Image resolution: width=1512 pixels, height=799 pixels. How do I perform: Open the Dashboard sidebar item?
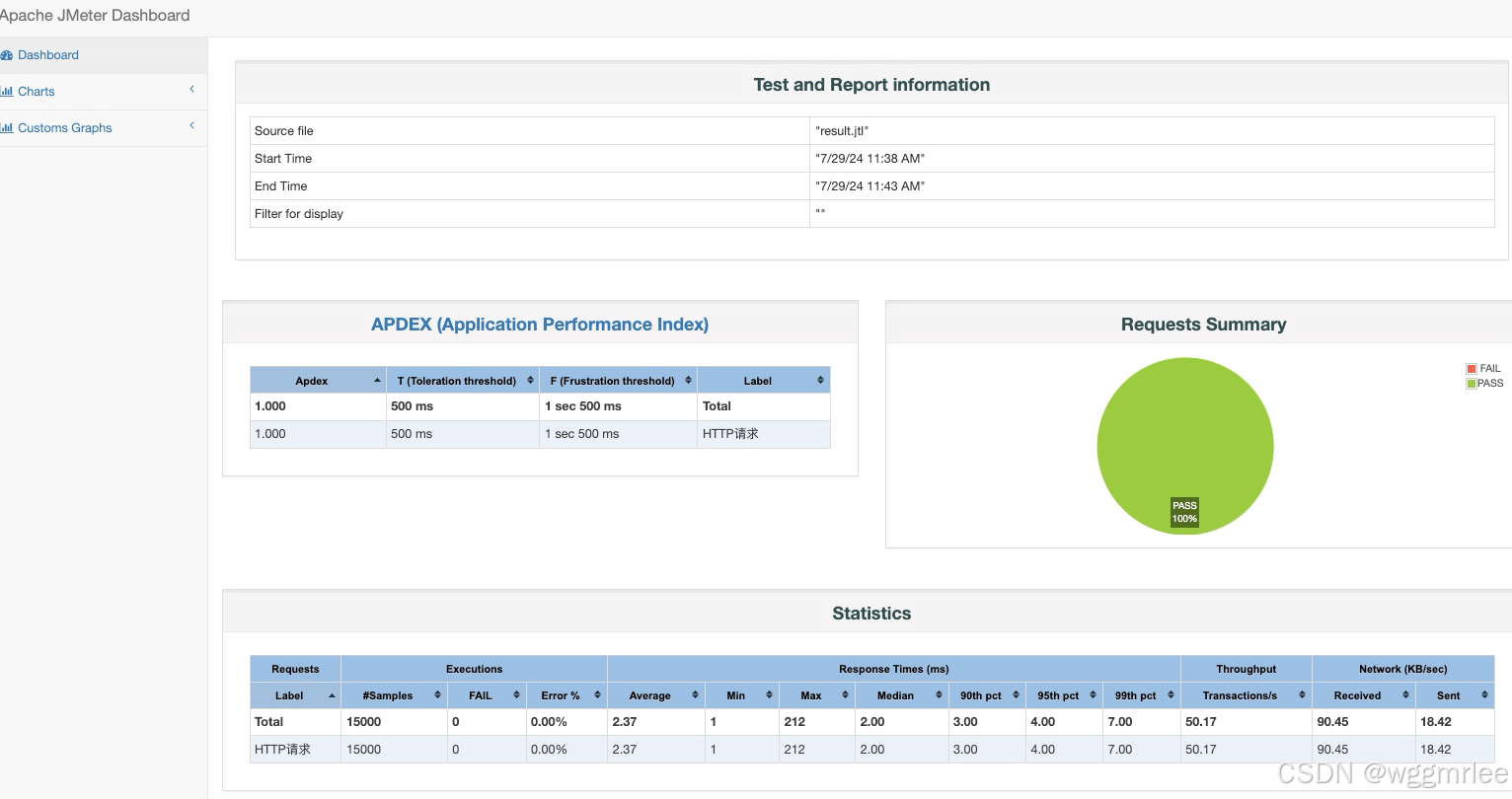(104, 55)
